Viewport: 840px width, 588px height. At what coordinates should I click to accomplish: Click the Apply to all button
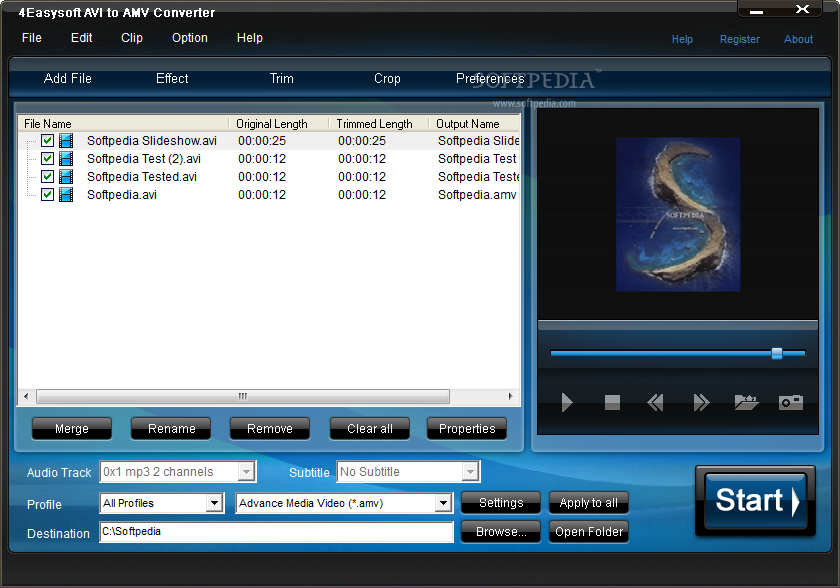point(589,503)
